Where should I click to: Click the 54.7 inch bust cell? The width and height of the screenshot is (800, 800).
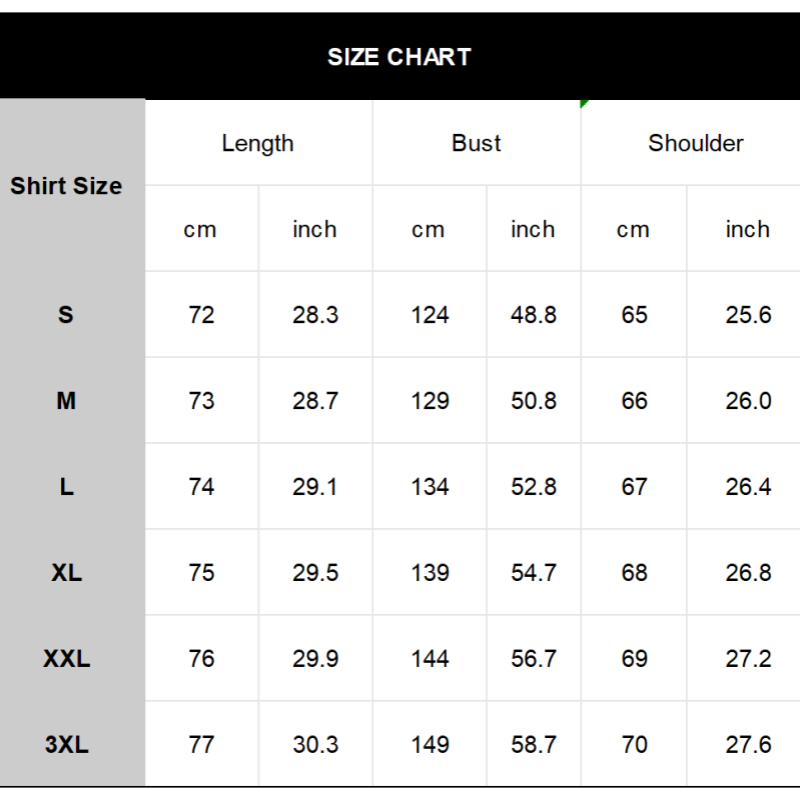tap(533, 573)
